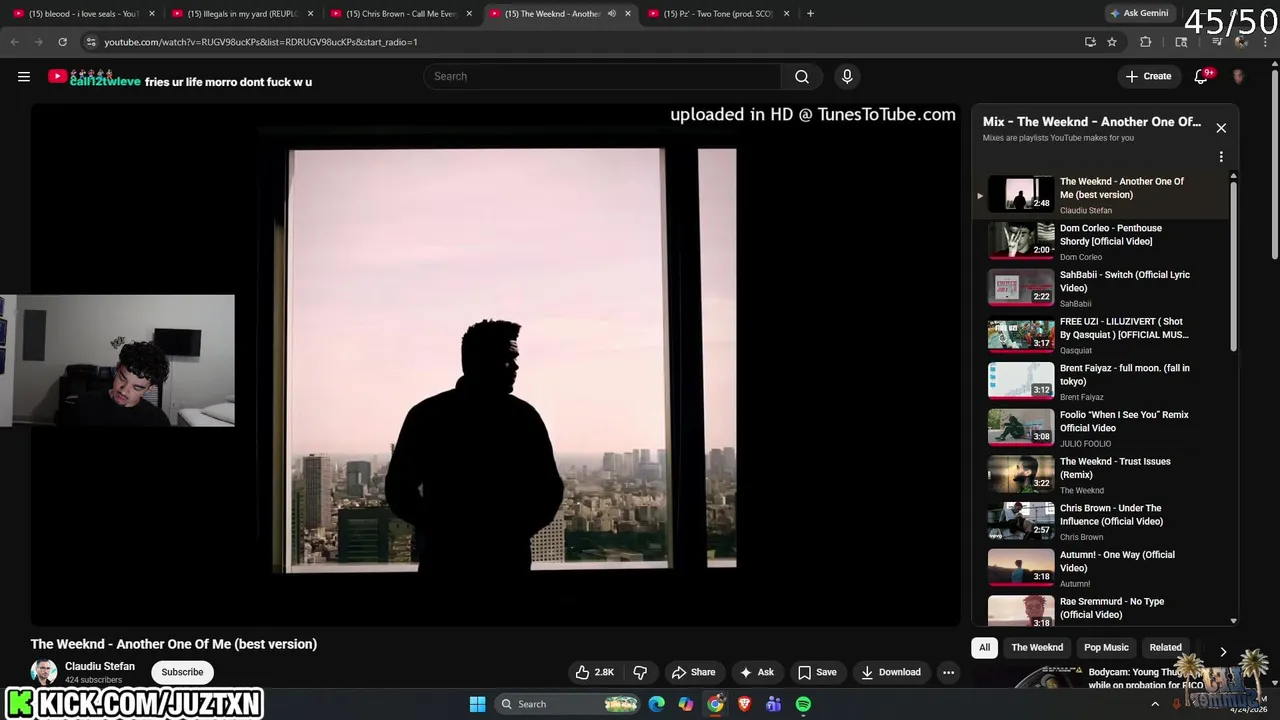
Task: Play Dom Corleo - Penthouse Shordy
Action: click(1100, 242)
